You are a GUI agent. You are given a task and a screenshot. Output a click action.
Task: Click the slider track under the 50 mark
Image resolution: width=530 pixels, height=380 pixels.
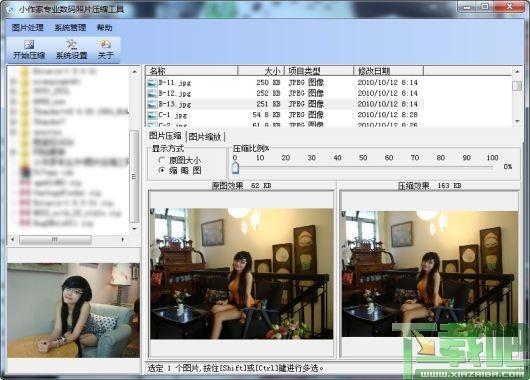363,167
